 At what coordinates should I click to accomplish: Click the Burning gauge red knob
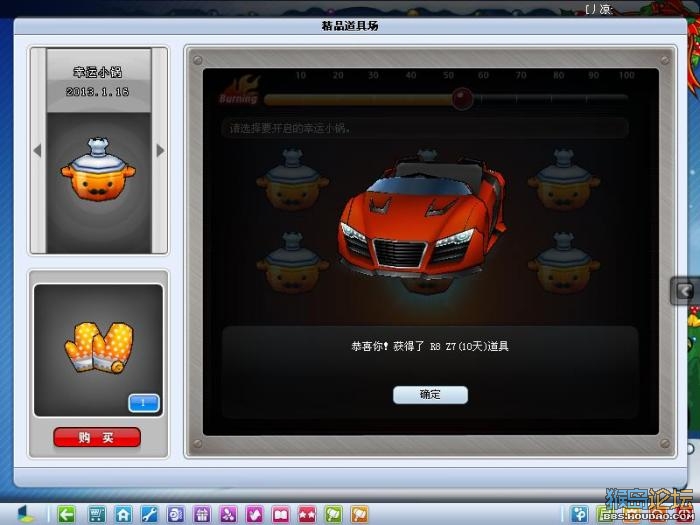tap(462, 98)
